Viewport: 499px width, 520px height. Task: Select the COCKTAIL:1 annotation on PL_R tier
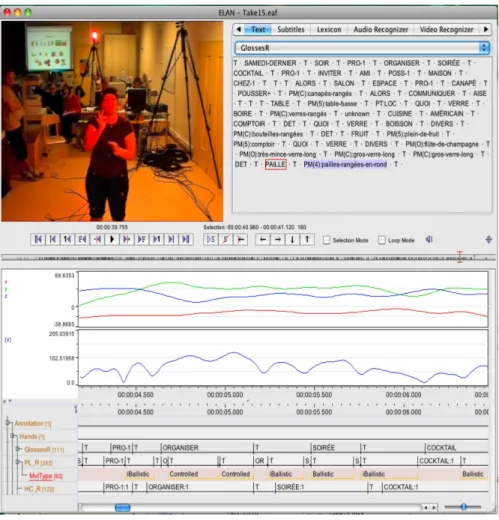(x=439, y=461)
